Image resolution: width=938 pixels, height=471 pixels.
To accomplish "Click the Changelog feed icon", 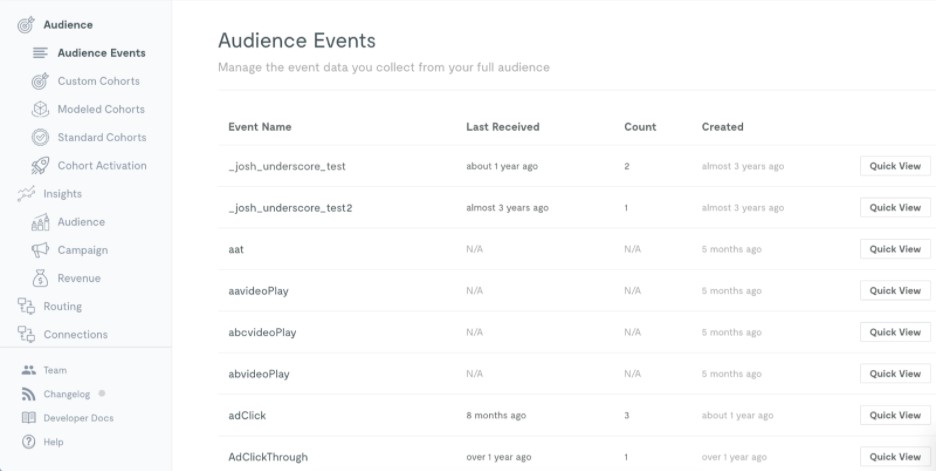I will tap(28, 394).
